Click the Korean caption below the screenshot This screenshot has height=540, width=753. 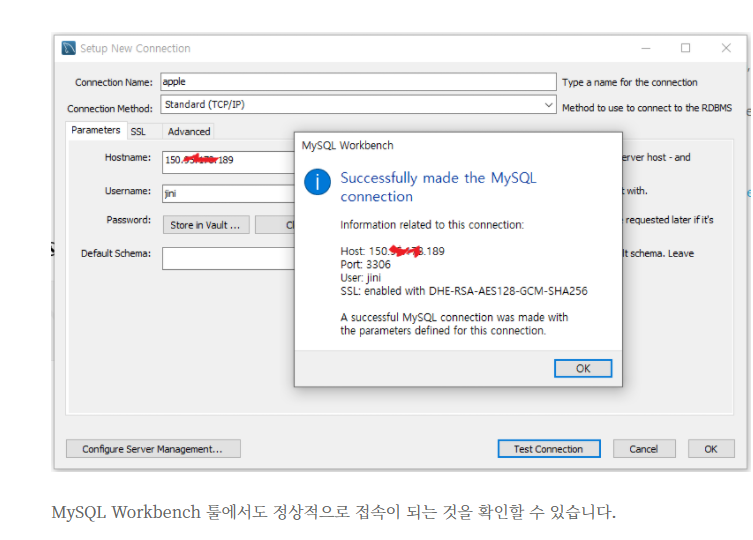pyautogui.click(x=334, y=512)
